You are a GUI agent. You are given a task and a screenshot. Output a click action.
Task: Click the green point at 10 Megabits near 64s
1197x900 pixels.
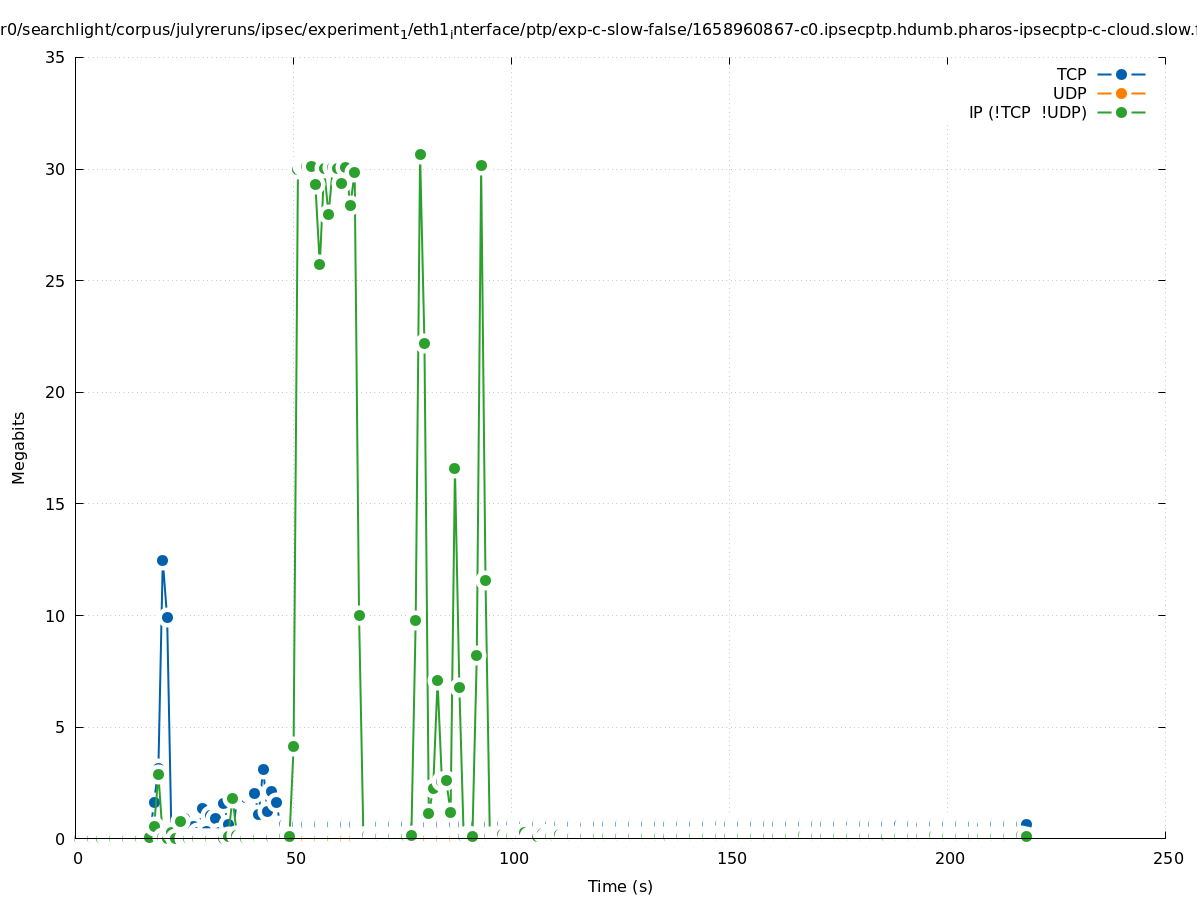coord(359,615)
